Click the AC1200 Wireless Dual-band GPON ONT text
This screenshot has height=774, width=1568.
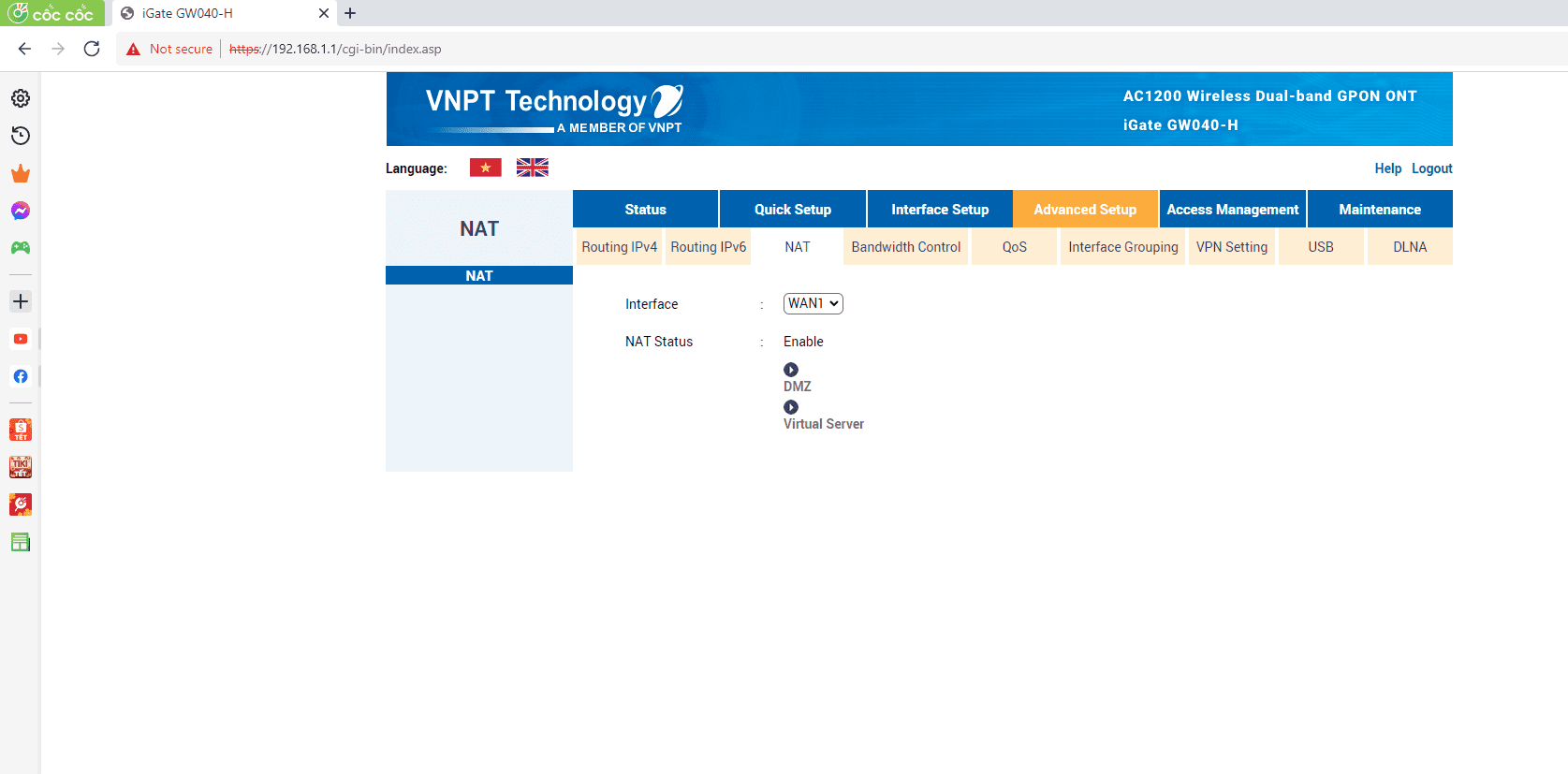click(1270, 95)
